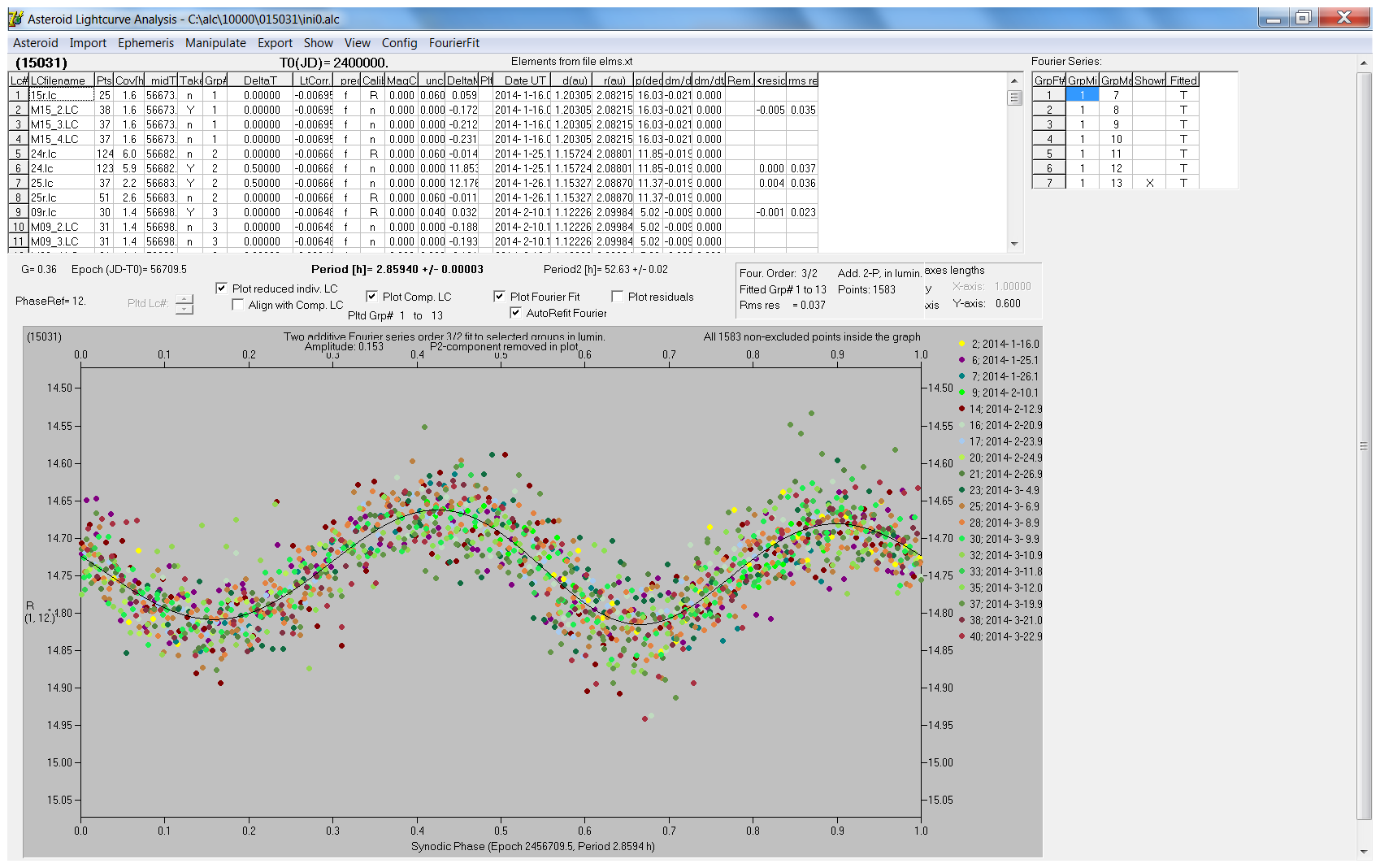Image resolution: width=1380 pixels, height=868 pixels.
Task: Enable Align with Comp. LC checkbox
Action: click(x=237, y=305)
